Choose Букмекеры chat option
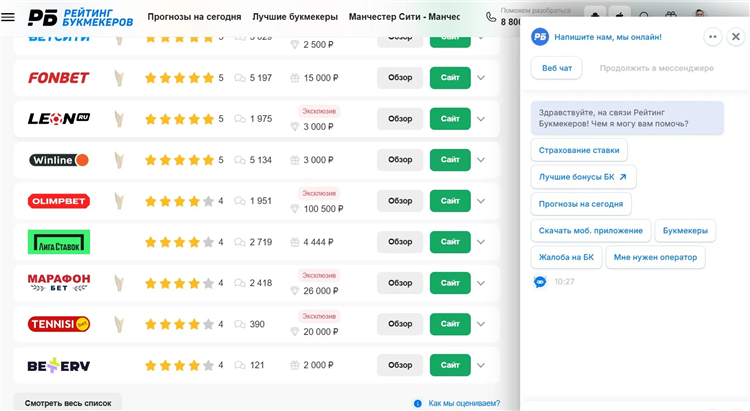This screenshot has height=411, width=750. point(685,231)
